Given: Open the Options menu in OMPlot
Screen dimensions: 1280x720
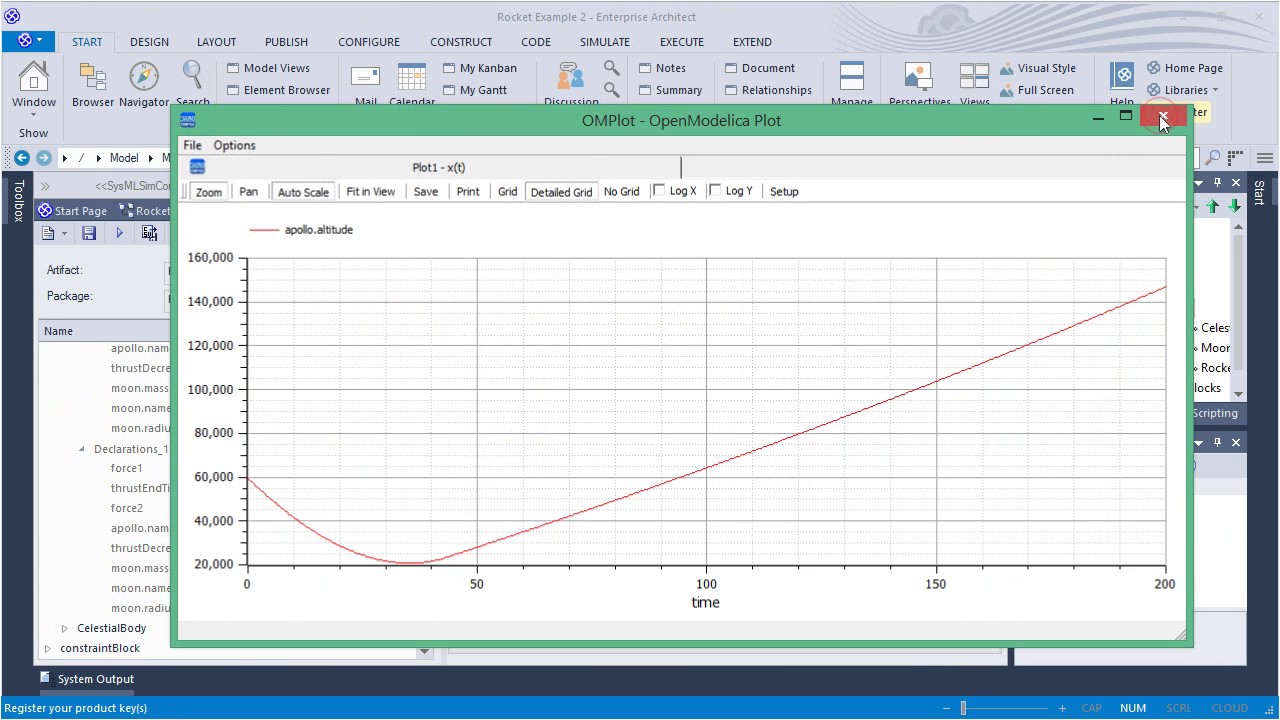Looking at the screenshot, I should point(234,145).
